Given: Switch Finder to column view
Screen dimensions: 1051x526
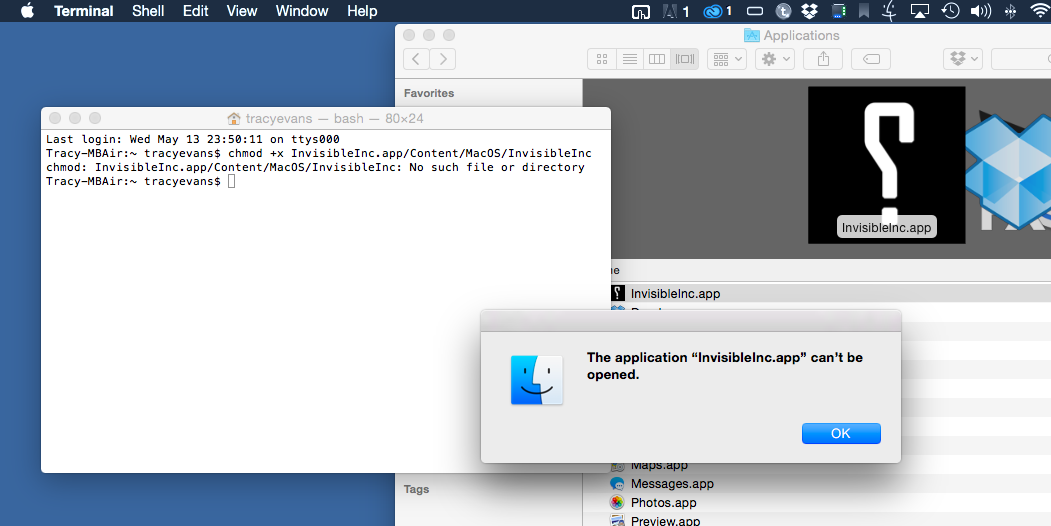Looking at the screenshot, I should [x=657, y=60].
